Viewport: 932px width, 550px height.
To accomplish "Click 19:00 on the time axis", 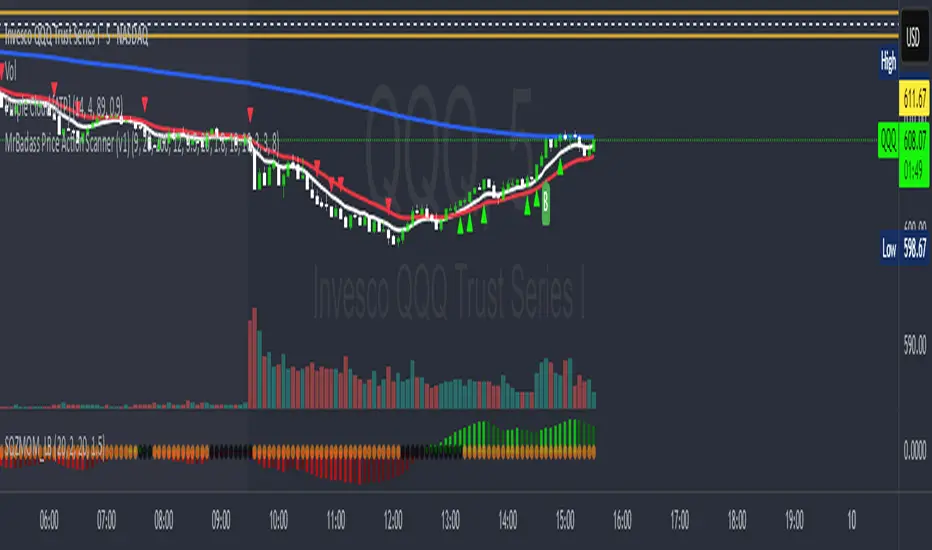I will coord(794,520).
